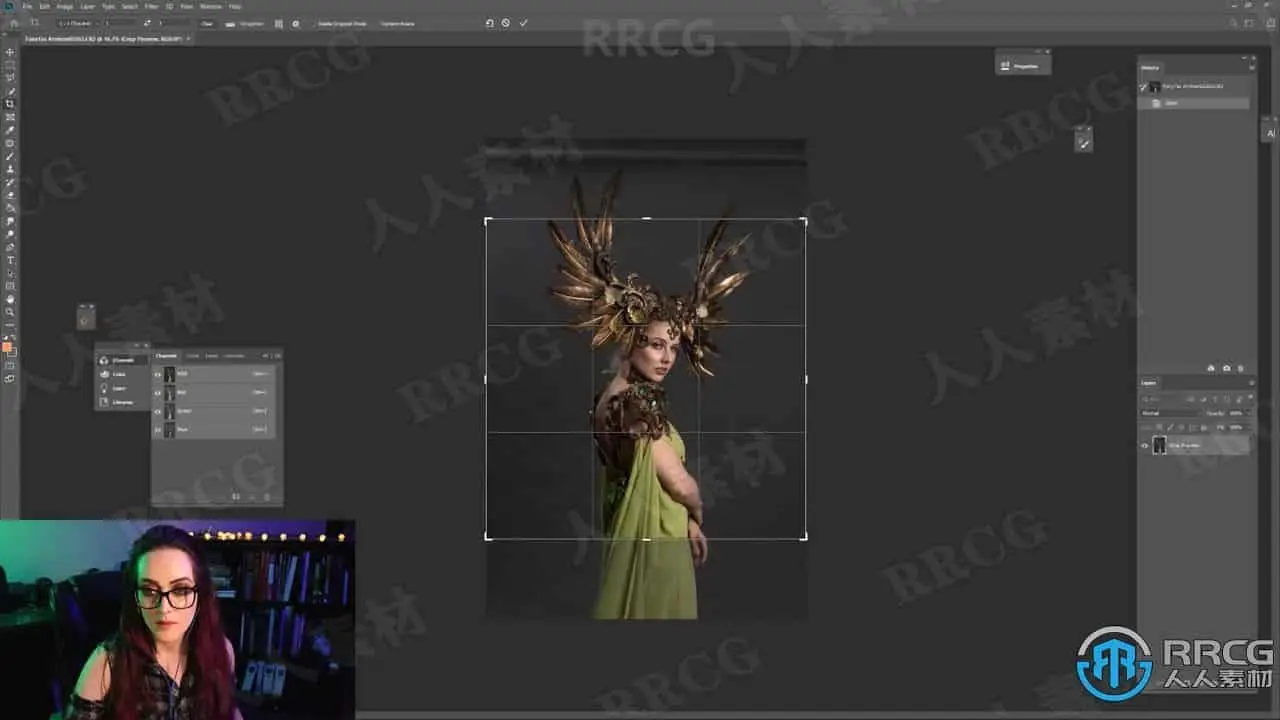Select the Type tool
Screen dimensions: 1280x720
[x=10, y=260]
